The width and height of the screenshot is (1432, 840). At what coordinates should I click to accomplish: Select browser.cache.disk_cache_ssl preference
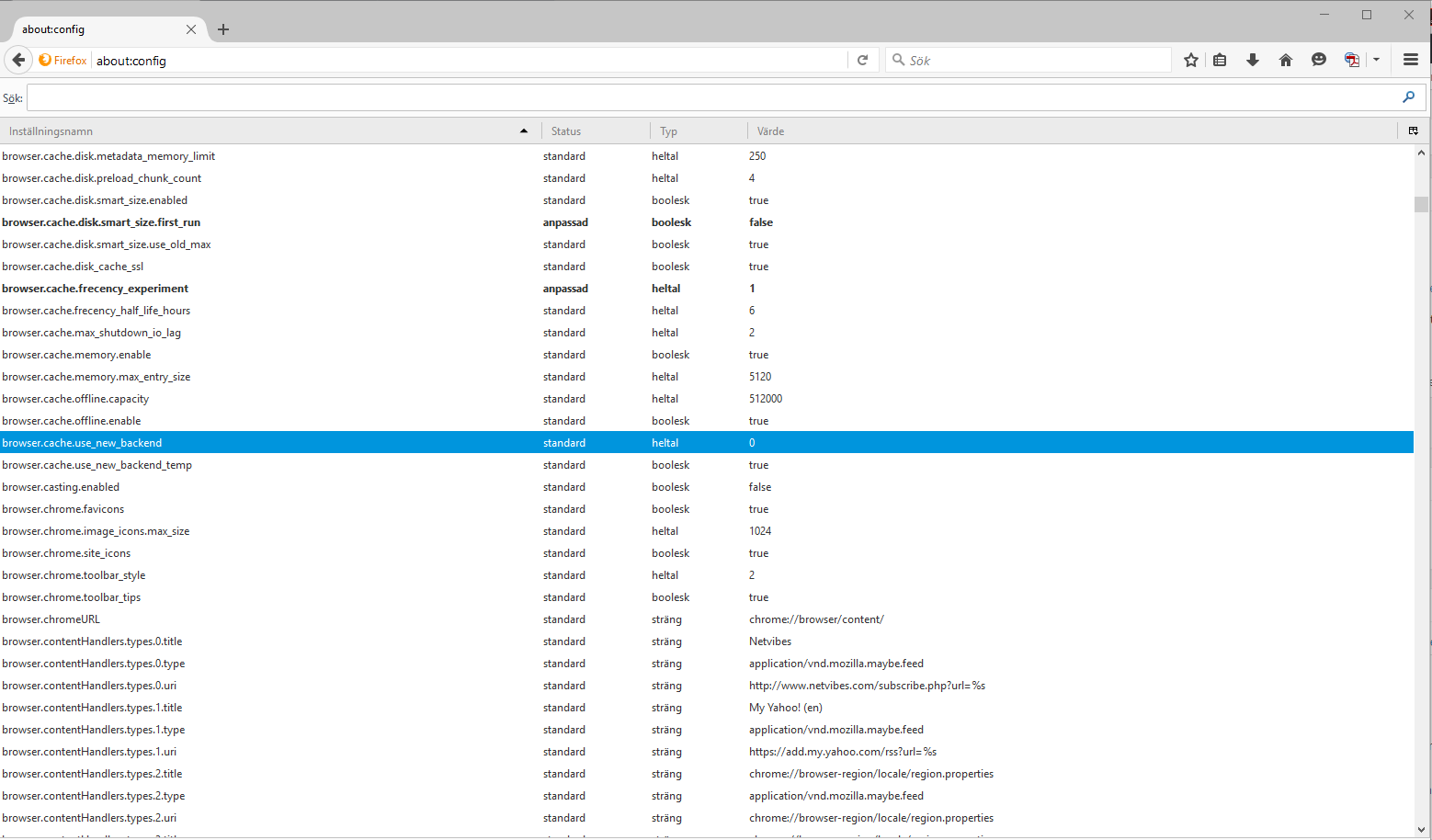point(707,267)
